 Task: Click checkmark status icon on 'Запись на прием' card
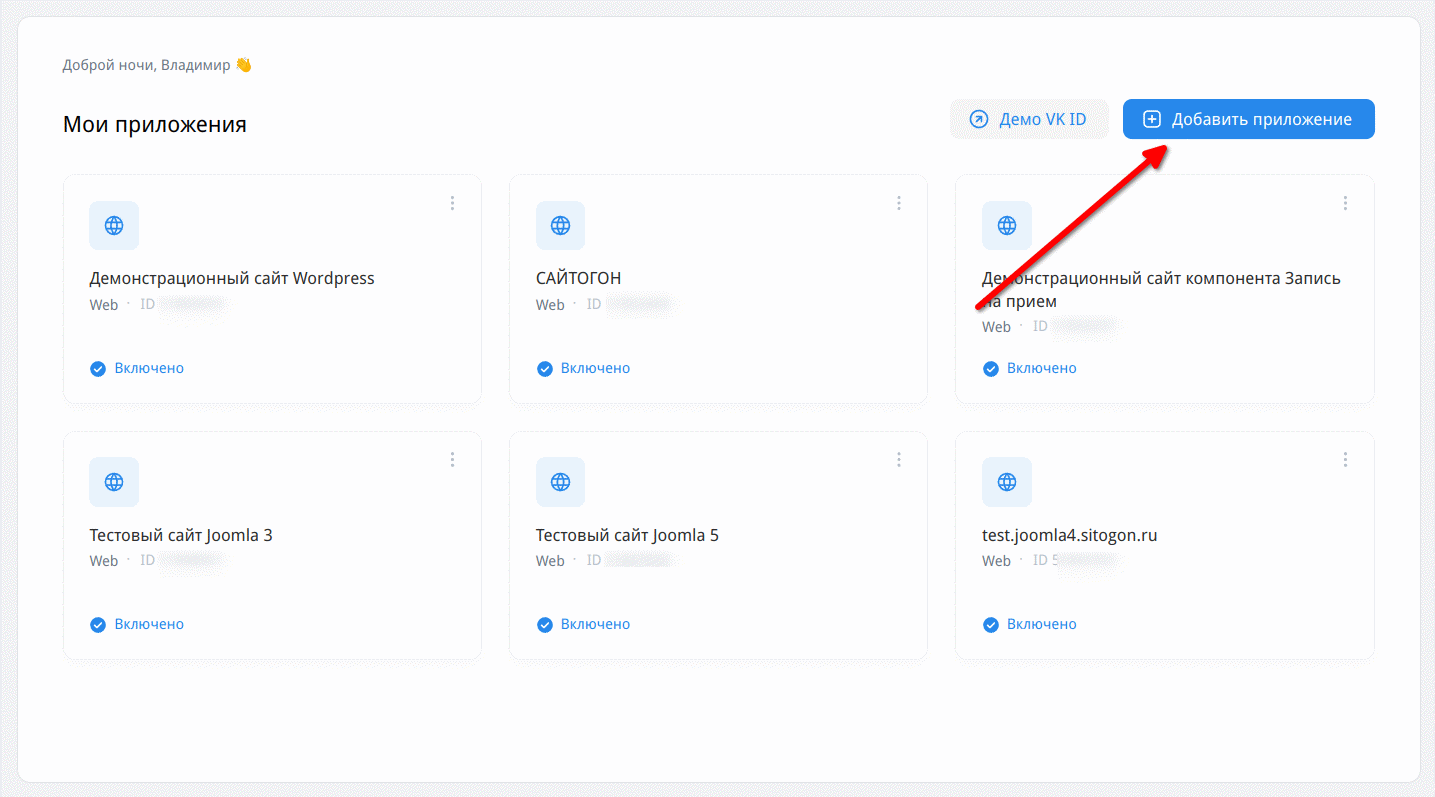tap(991, 368)
